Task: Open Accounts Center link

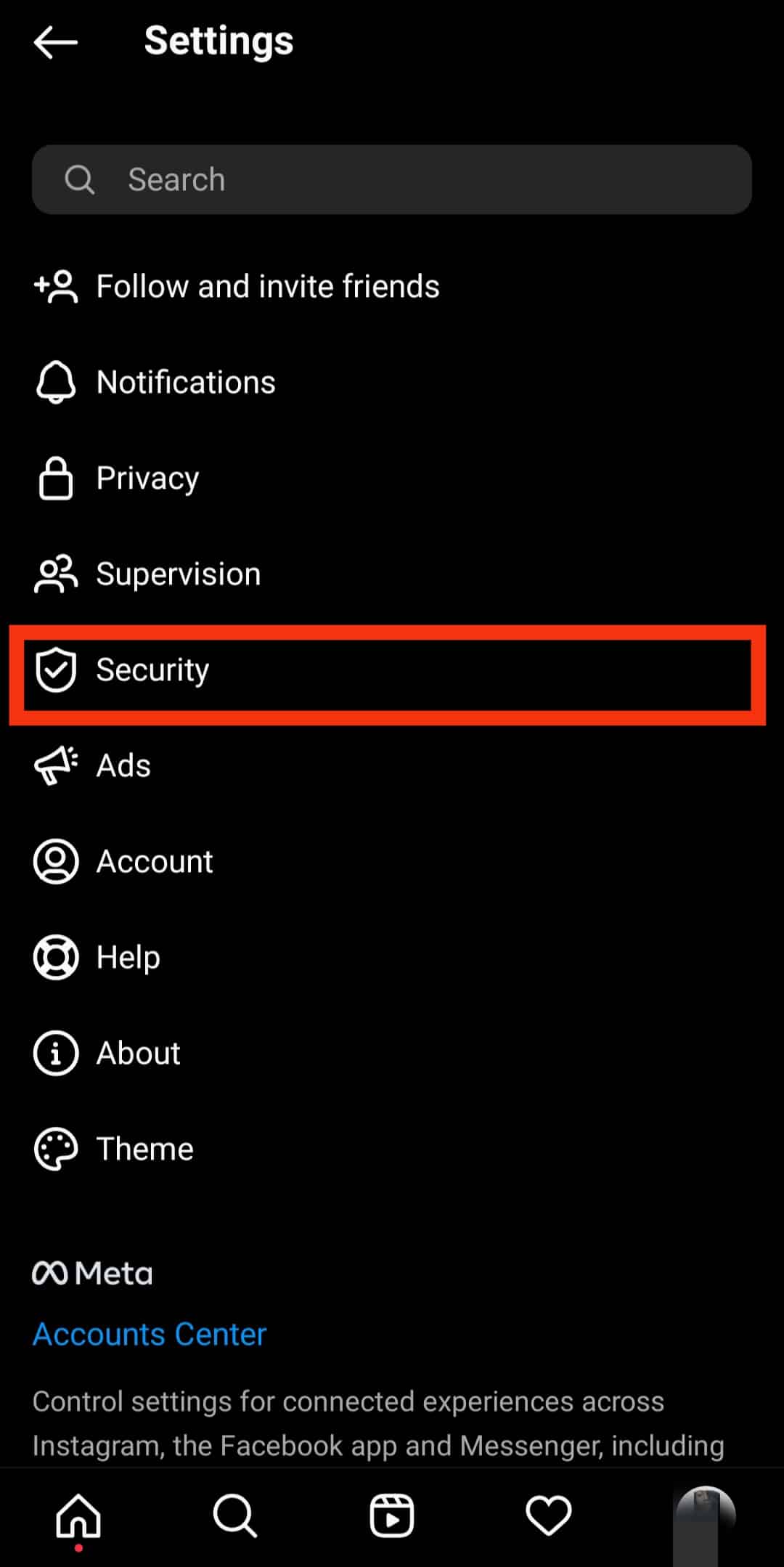Action: click(150, 1334)
